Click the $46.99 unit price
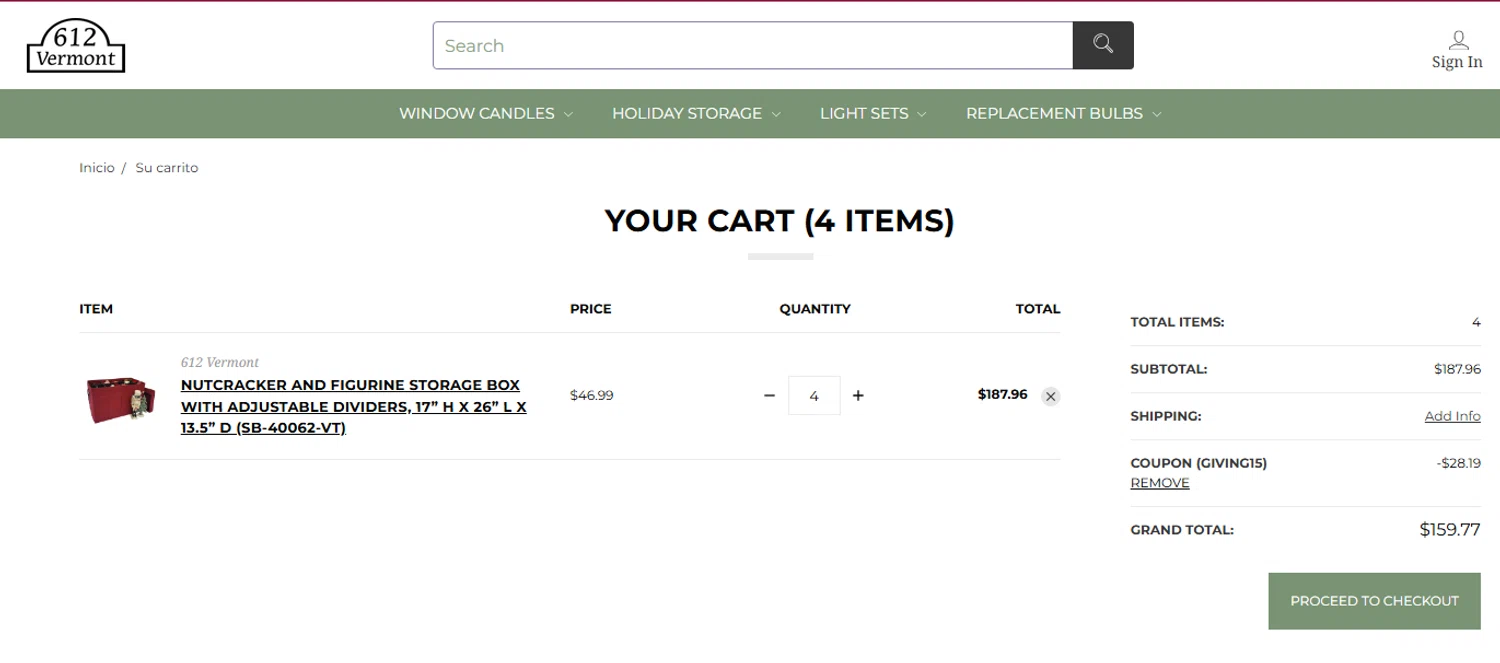1500x663 pixels. tap(592, 395)
